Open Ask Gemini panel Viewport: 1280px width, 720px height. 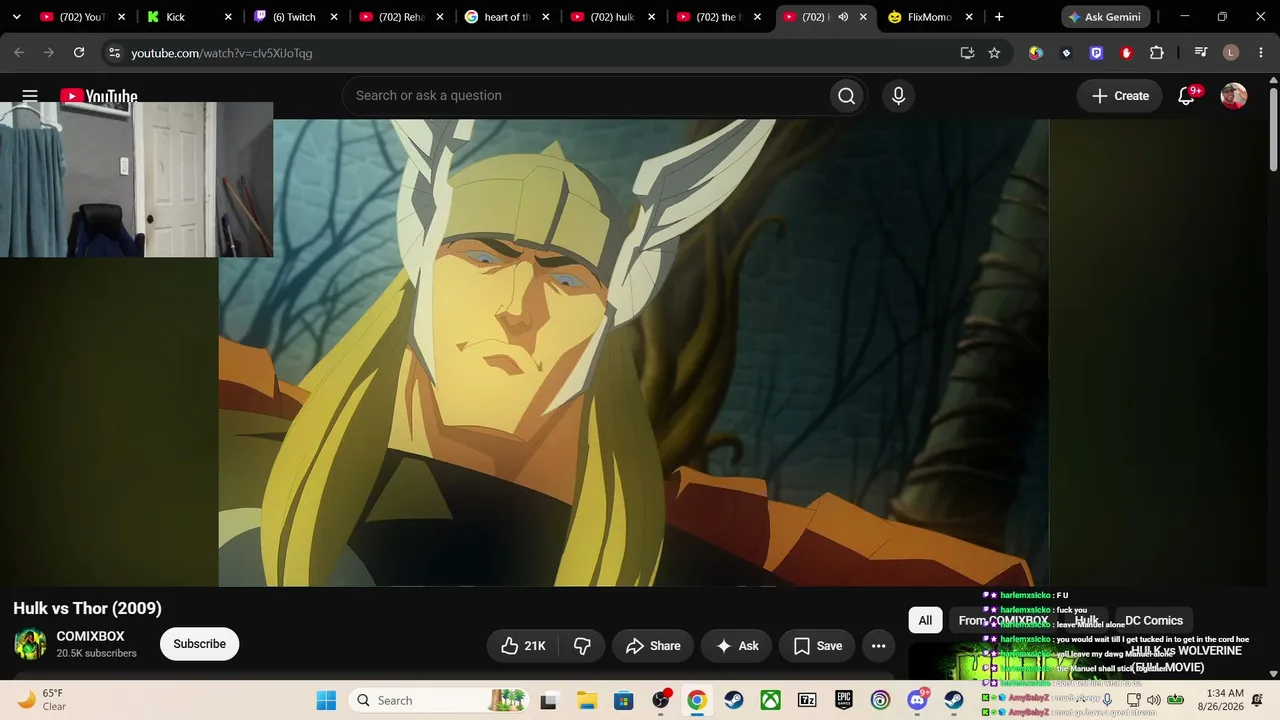click(x=1107, y=17)
